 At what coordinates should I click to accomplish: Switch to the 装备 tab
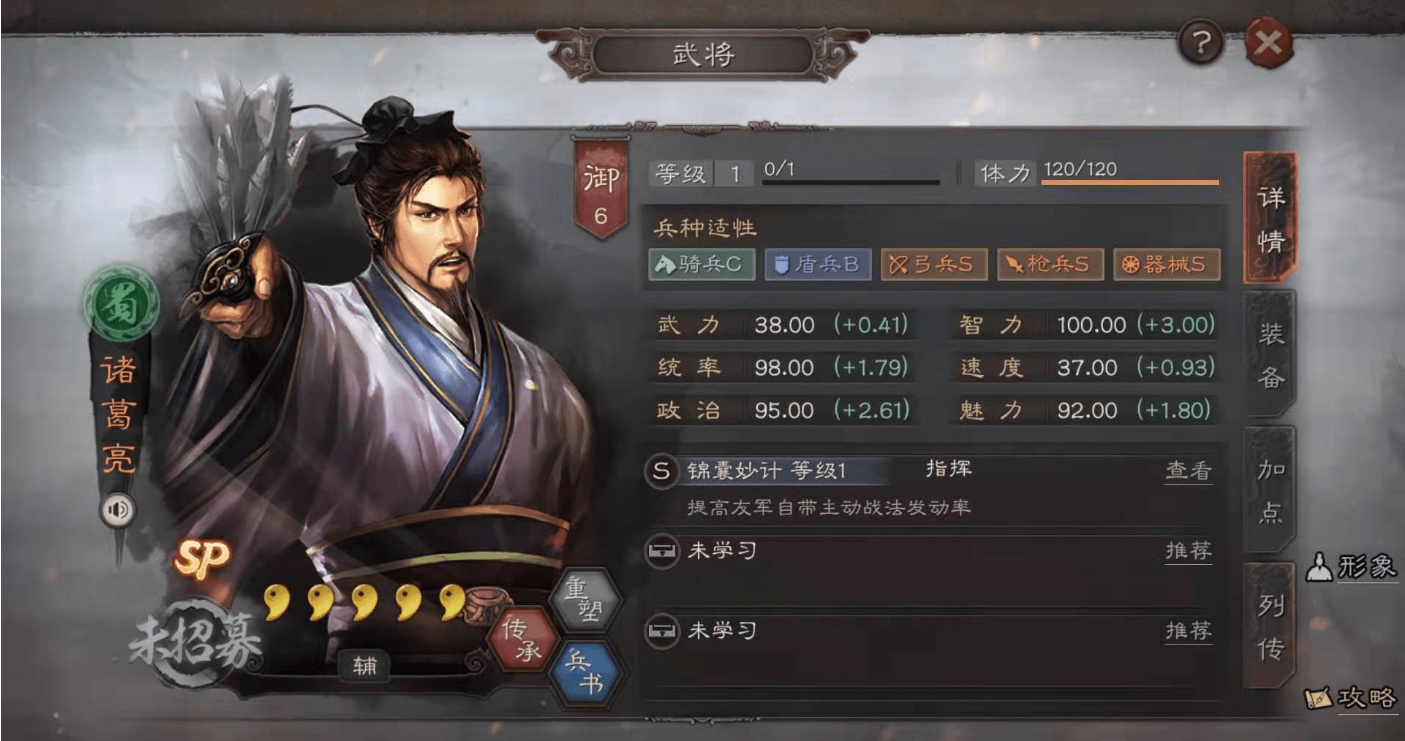1270,355
